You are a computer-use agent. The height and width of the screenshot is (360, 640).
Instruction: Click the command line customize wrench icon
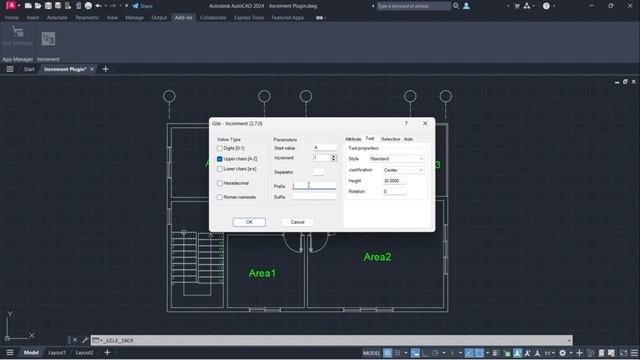point(85,340)
